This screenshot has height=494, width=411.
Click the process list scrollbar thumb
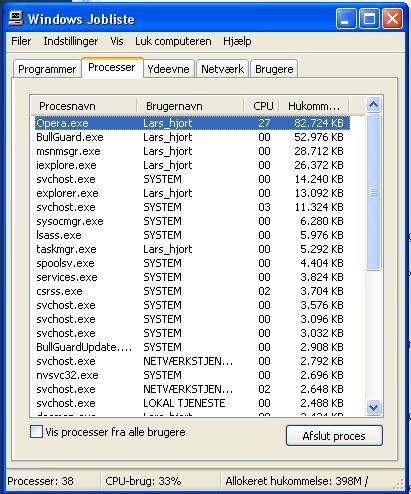point(373,192)
